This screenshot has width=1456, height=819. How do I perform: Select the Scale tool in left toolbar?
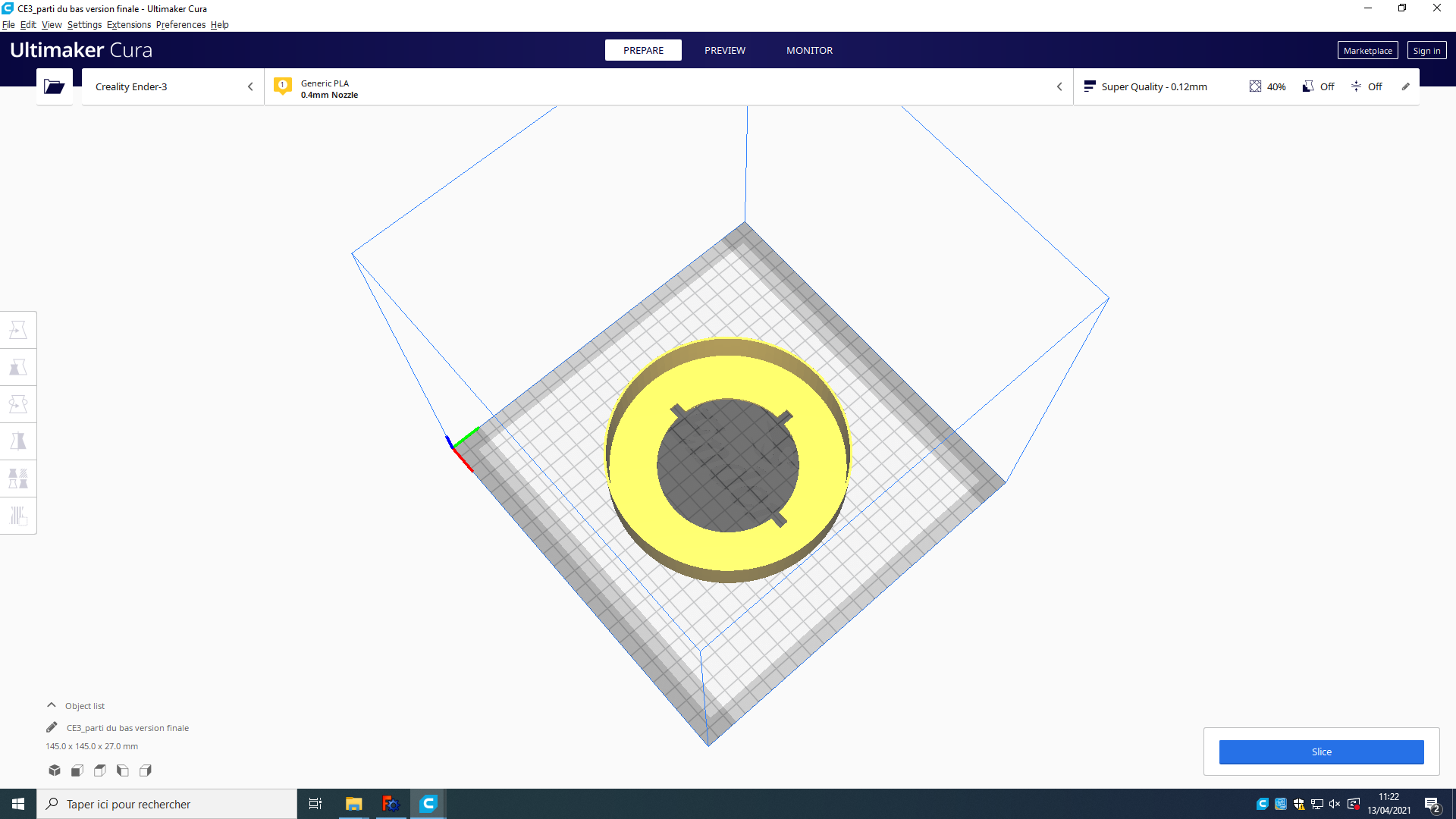click(18, 367)
